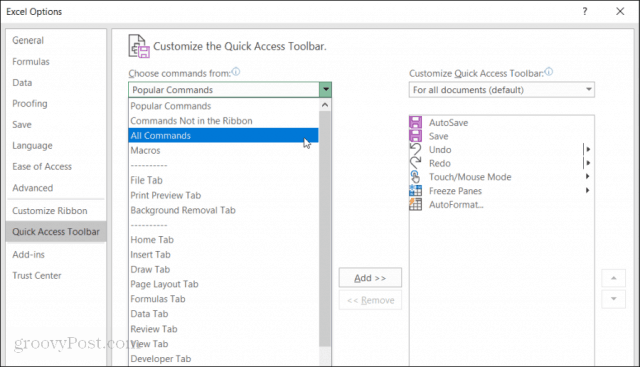Choose Commands Not in the Ribbon
640x367 pixels.
tap(223, 121)
